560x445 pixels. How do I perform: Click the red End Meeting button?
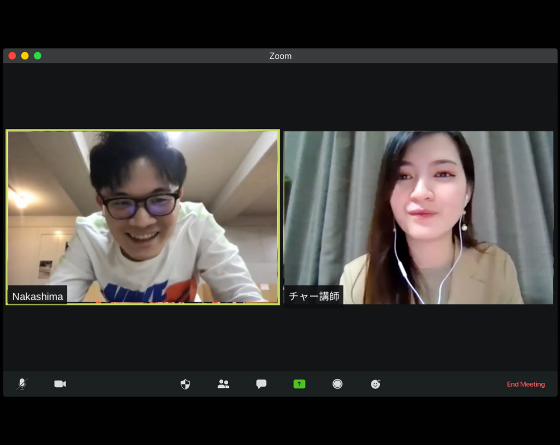tap(526, 384)
